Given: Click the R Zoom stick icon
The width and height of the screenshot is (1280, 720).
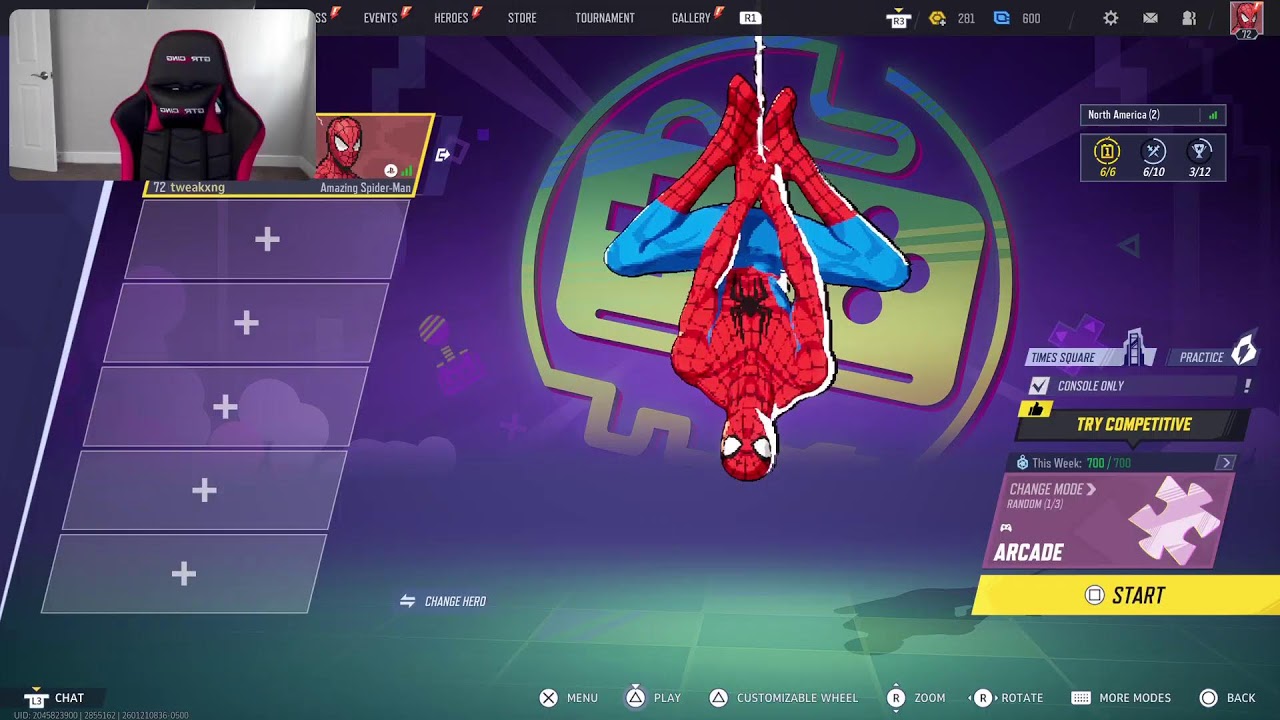Looking at the screenshot, I should coord(896,698).
